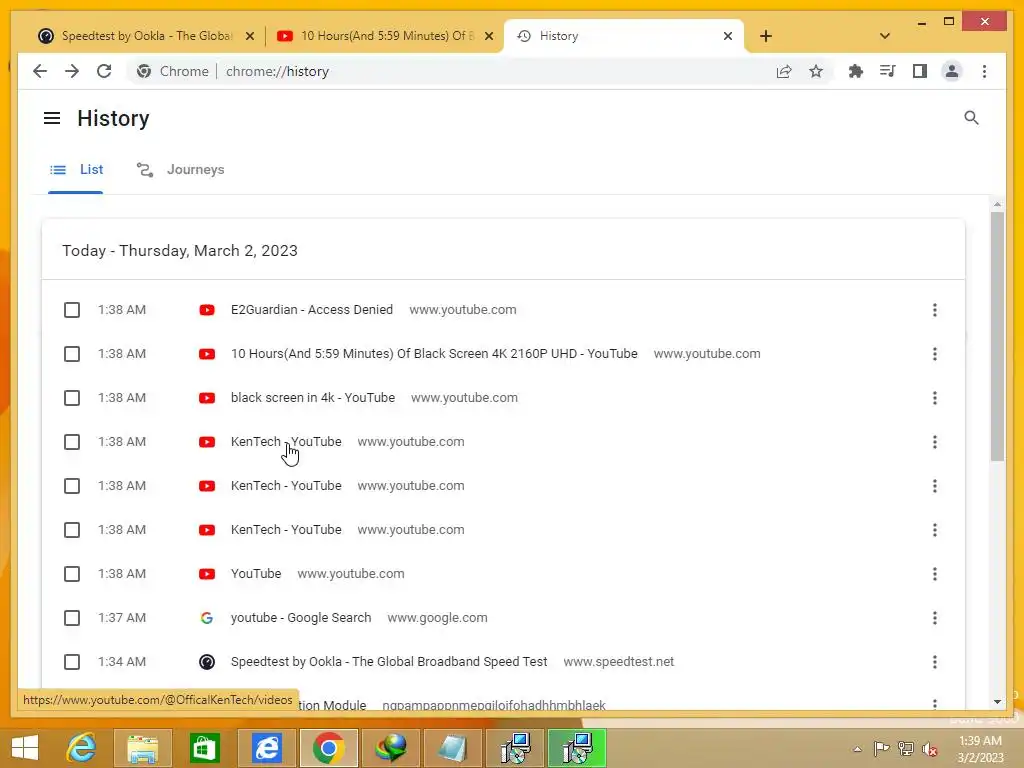Open actions menu for youtube - Google Search
The width and height of the screenshot is (1024, 768).
[x=935, y=618]
